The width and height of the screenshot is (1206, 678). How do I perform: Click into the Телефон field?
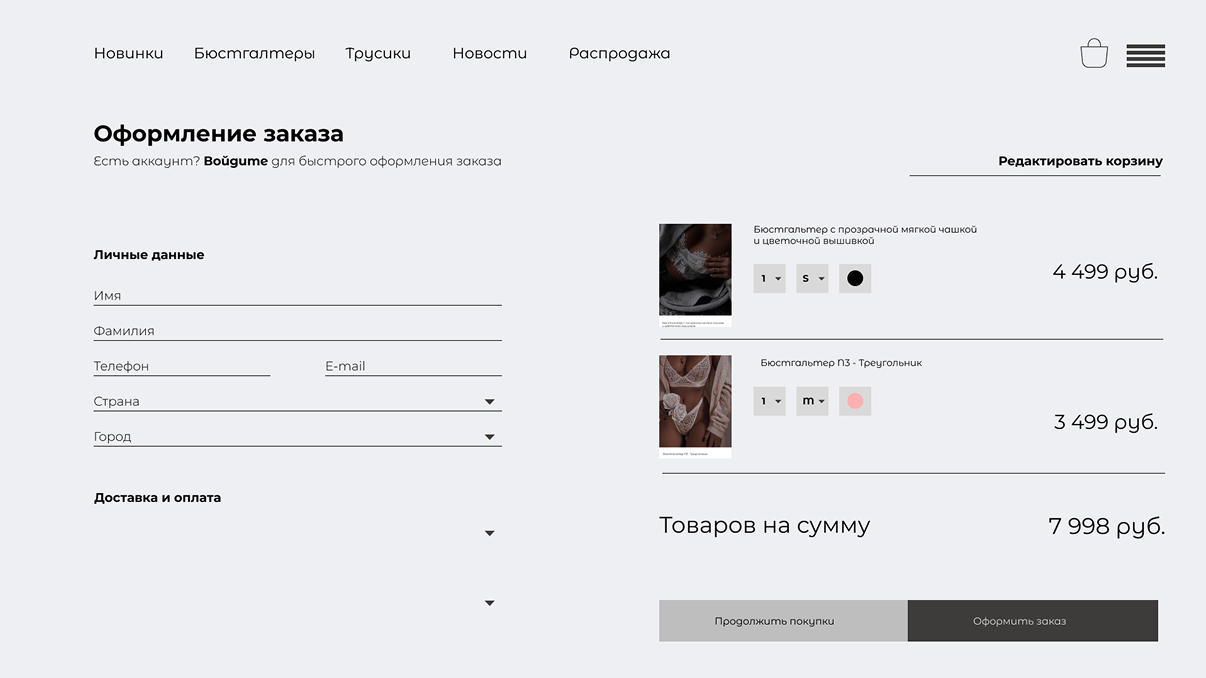(182, 366)
